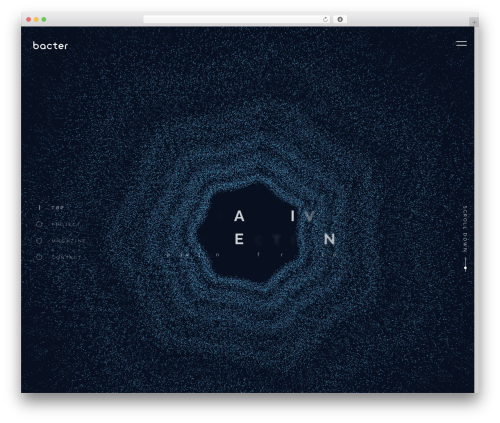Image resolution: width=500 pixels, height=423 pixels.
Task: Select the circle marker beside CONTACT
Action: [39, 257]
